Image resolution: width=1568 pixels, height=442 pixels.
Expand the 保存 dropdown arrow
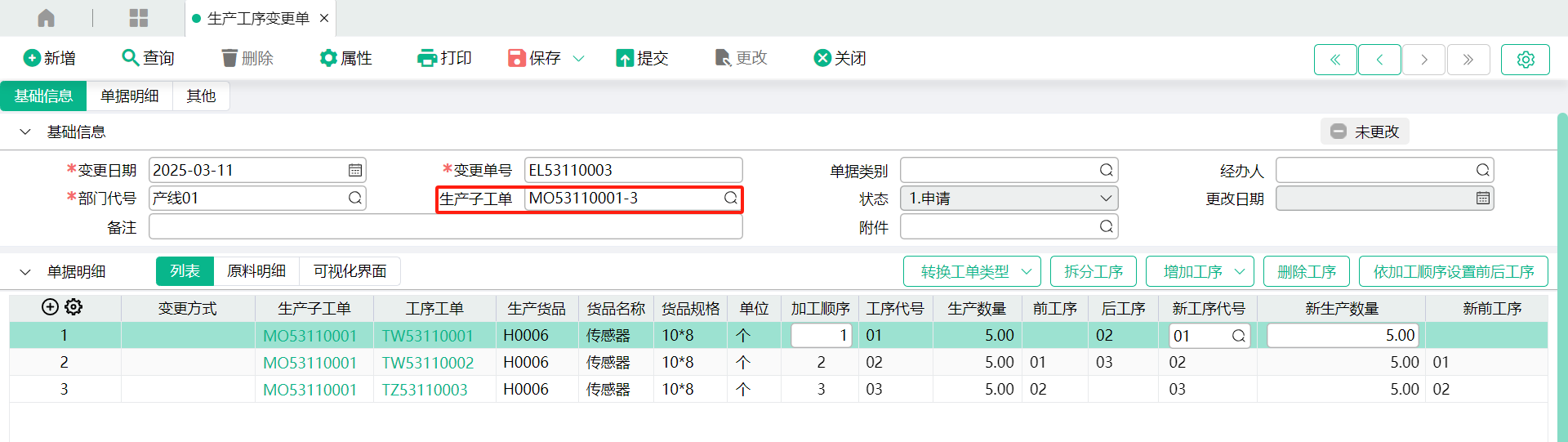(579, 58)
